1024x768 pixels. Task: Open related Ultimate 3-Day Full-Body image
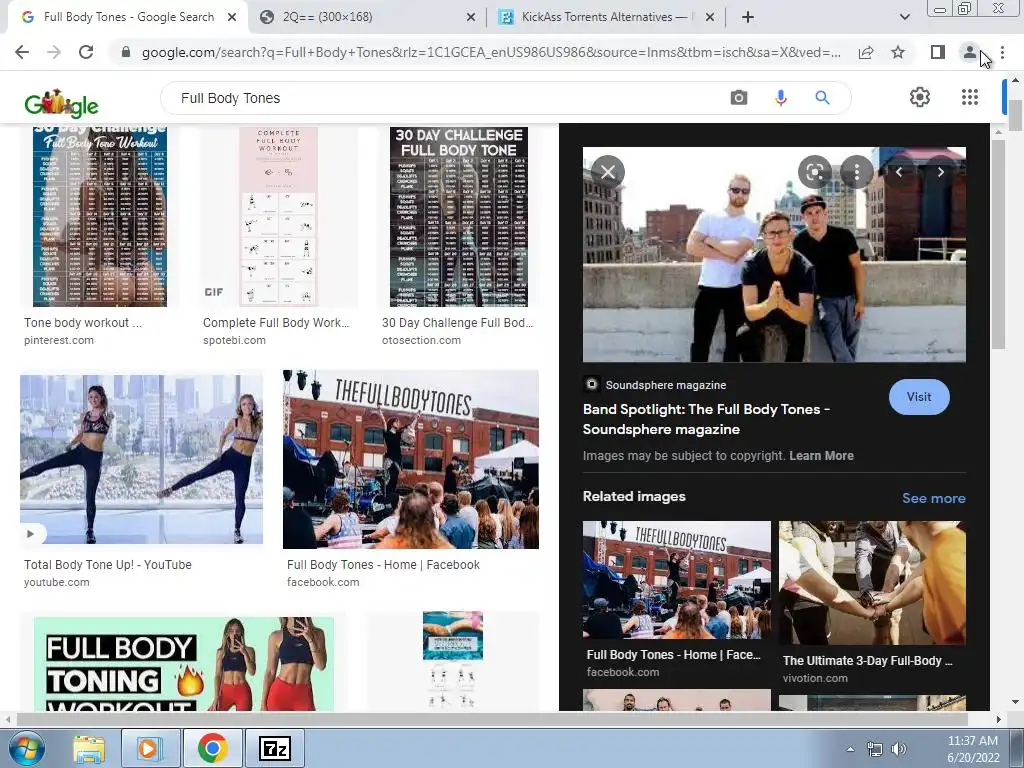click(872, 583)
